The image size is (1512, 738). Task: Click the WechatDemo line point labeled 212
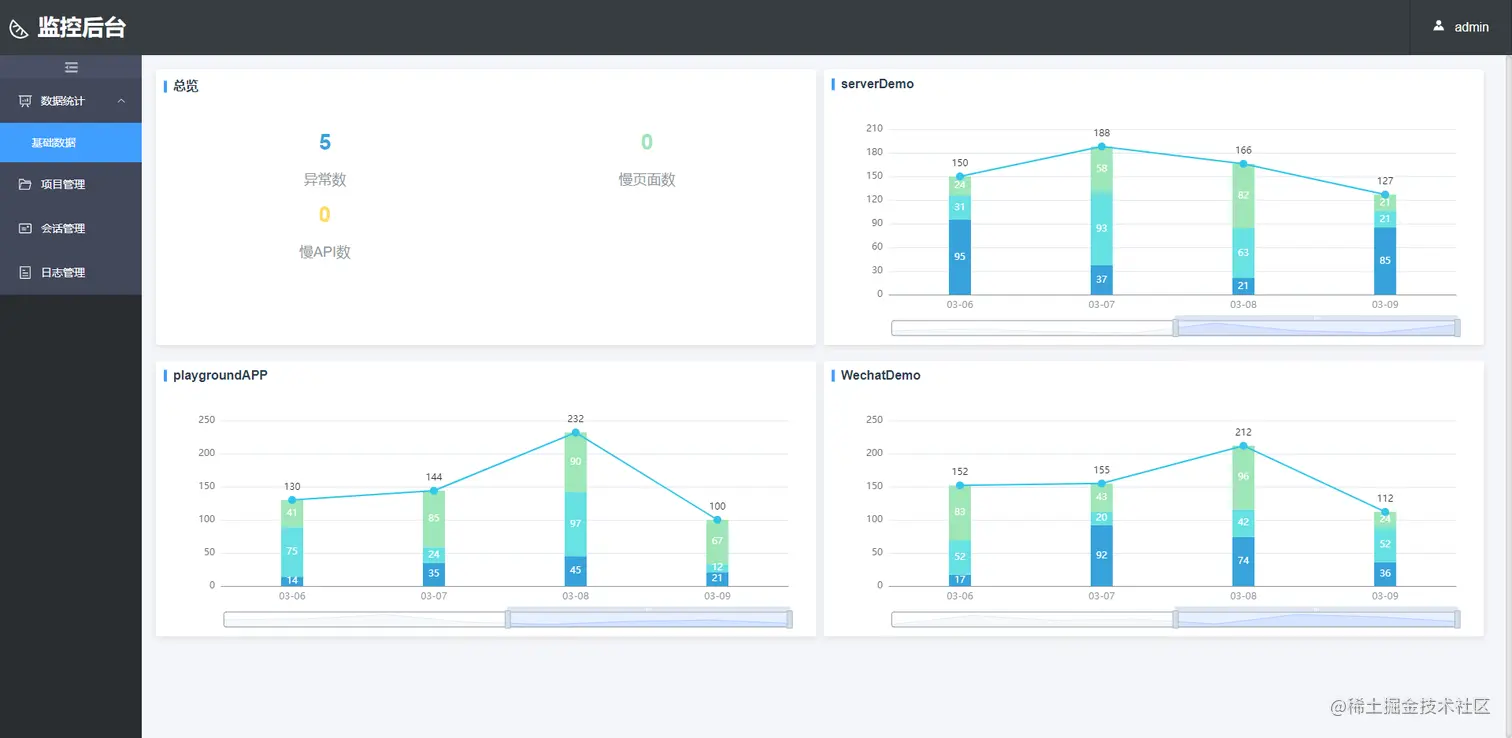tap(1244, 446)
